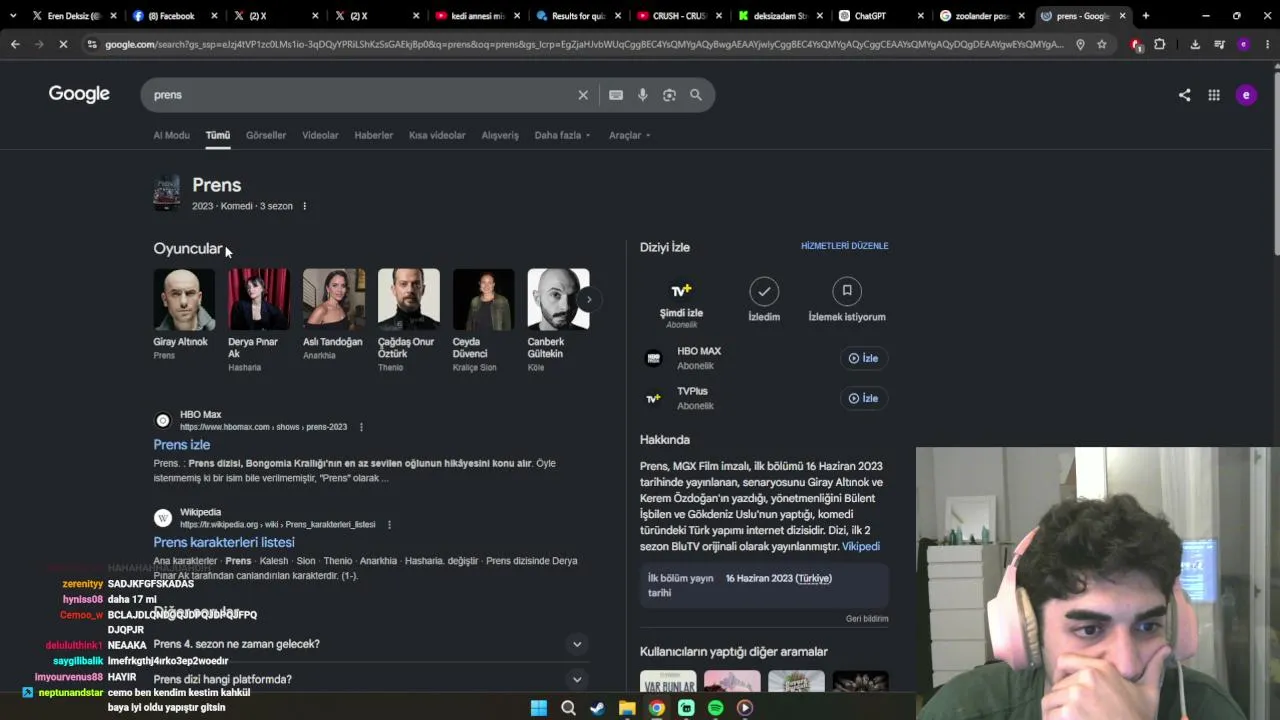Open Streamlabs from the taskbar
Image resolution: width=1280 pixels, height=720 pixels.
click(686, 708)
